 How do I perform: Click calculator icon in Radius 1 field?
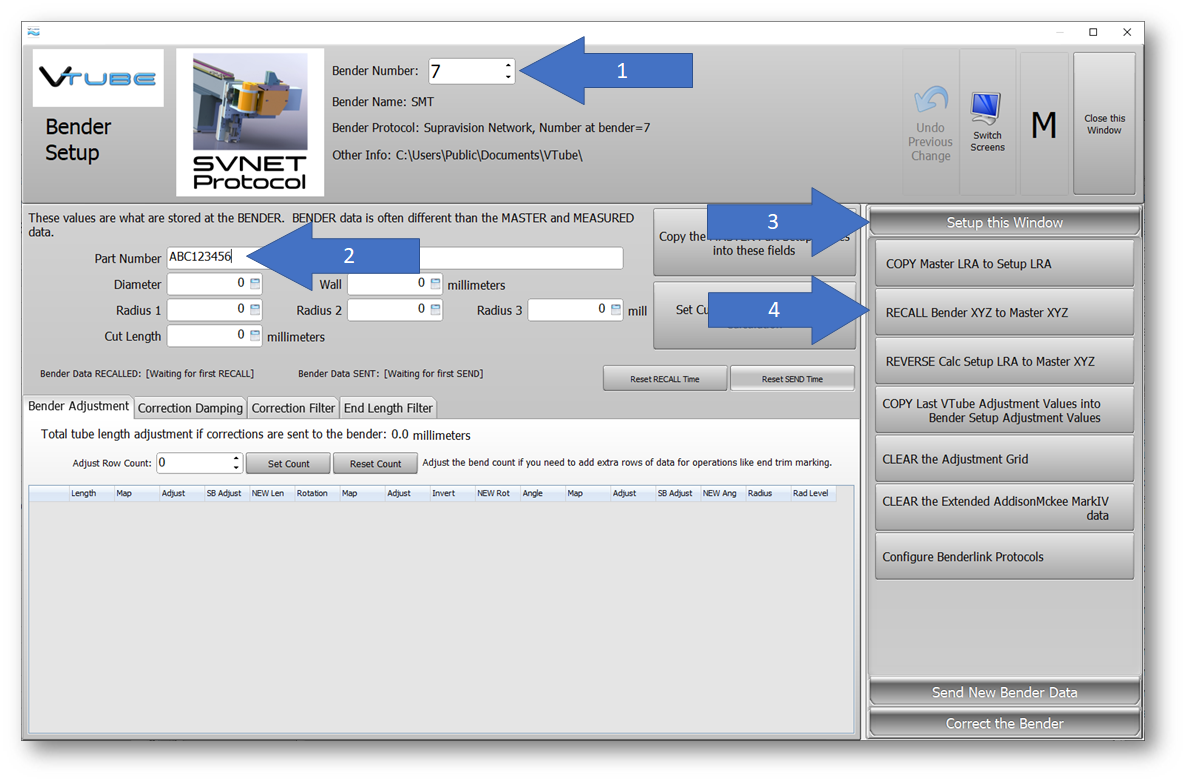[255, 310]
